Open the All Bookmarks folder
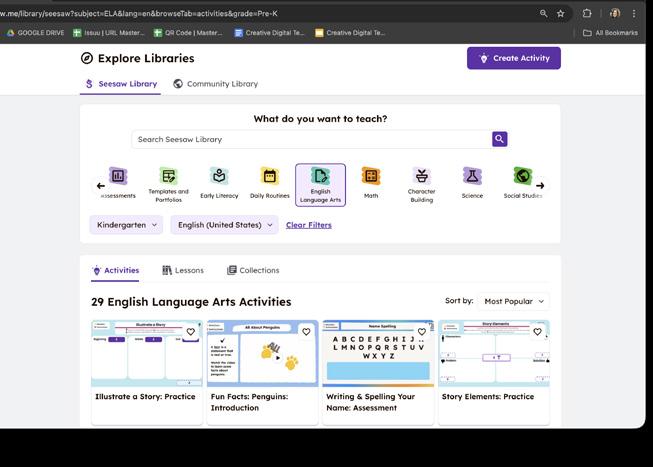This screenshot has width=653, height=467. 610,32
